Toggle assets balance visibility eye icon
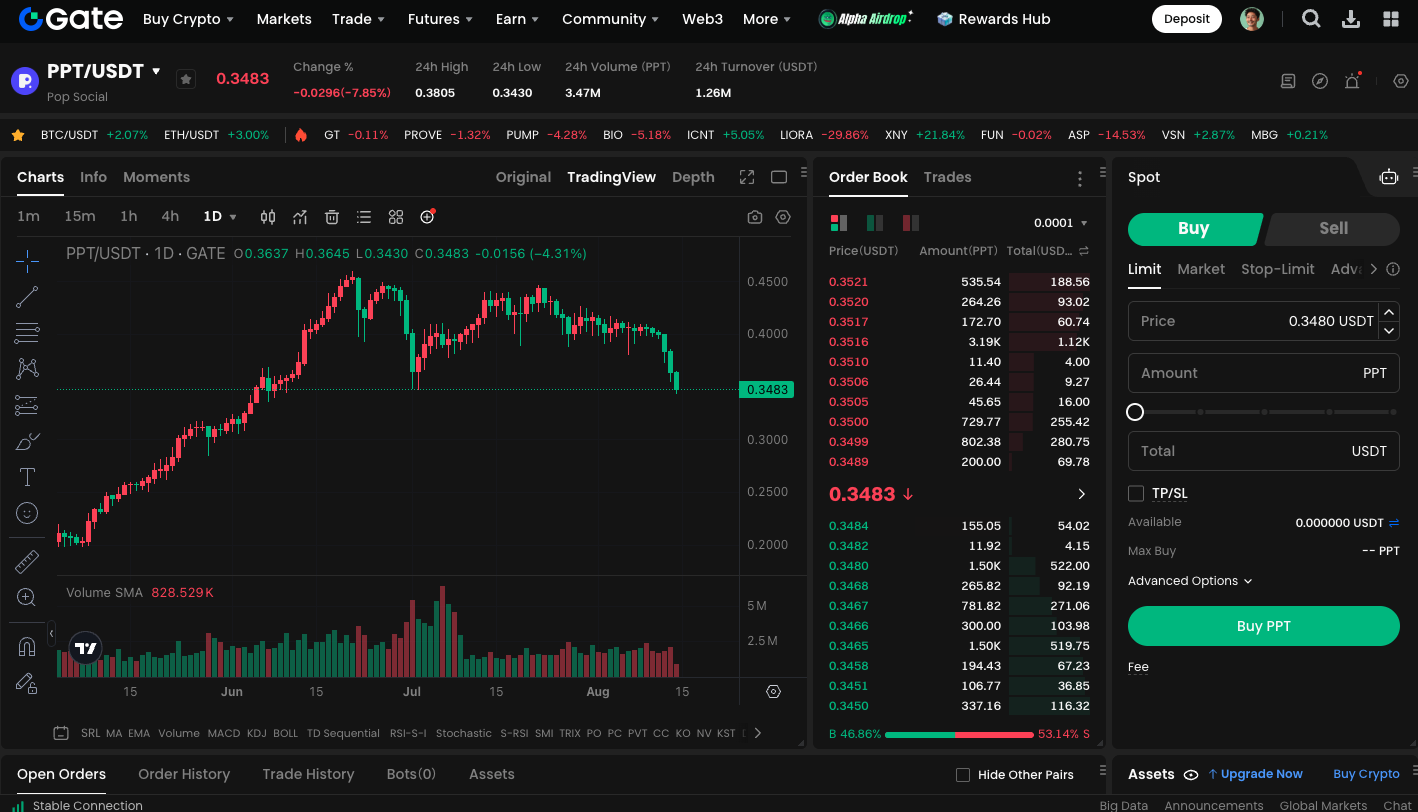 click(x=1191, y=774)
